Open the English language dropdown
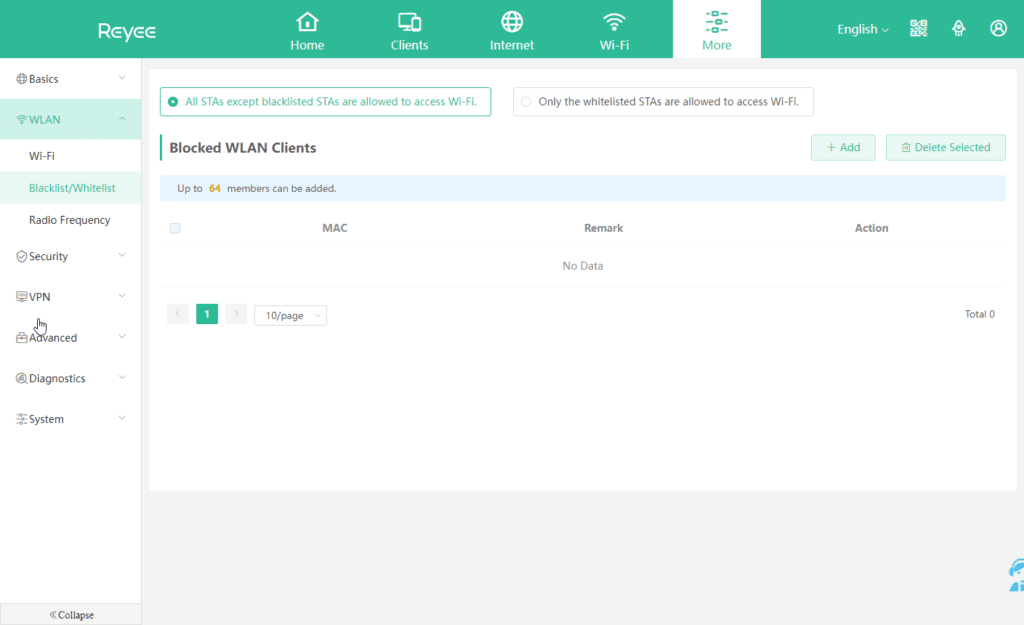1024x625 pixels. click(x=862, y=29)
